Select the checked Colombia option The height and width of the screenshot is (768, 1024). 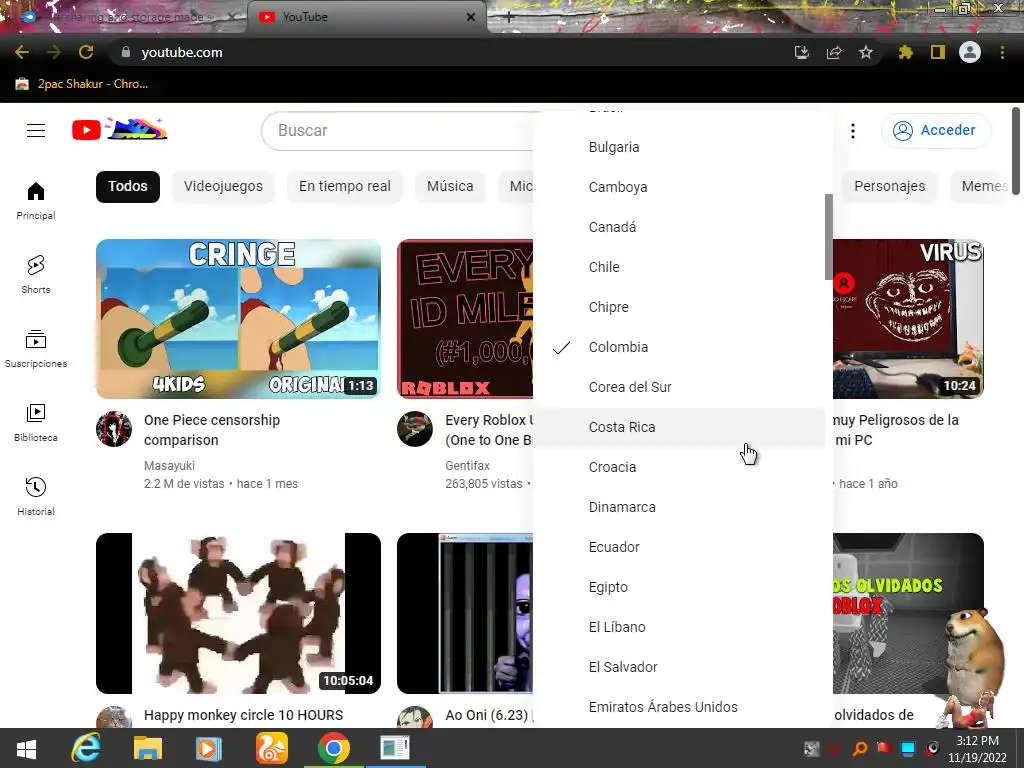tap(679, 347)
